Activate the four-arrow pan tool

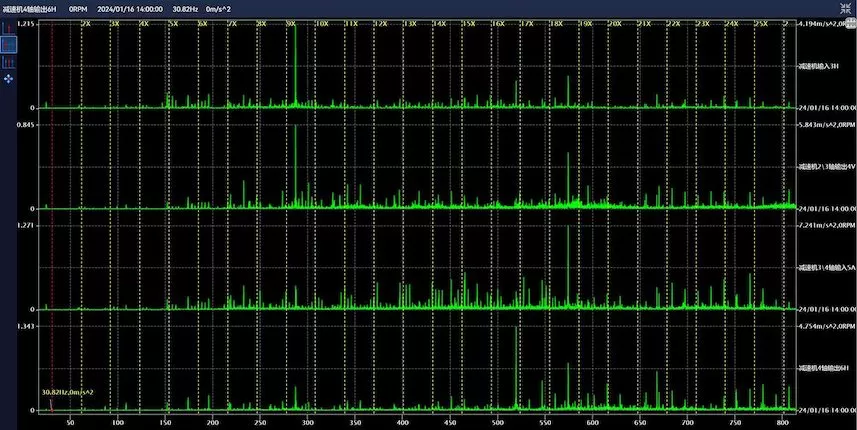tap(8, 78)
